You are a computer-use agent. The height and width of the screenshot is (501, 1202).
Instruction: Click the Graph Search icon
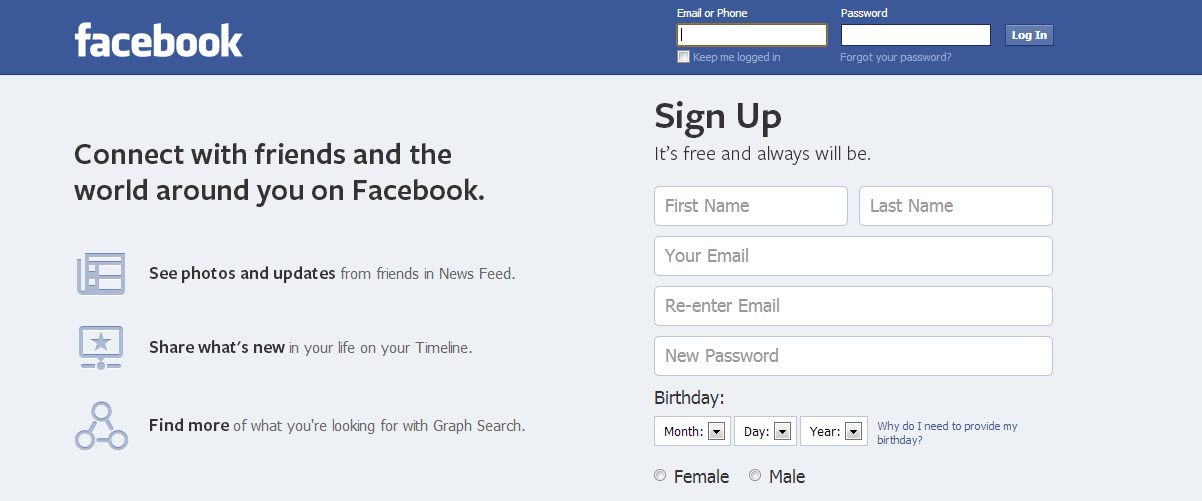tap(101, 425)
